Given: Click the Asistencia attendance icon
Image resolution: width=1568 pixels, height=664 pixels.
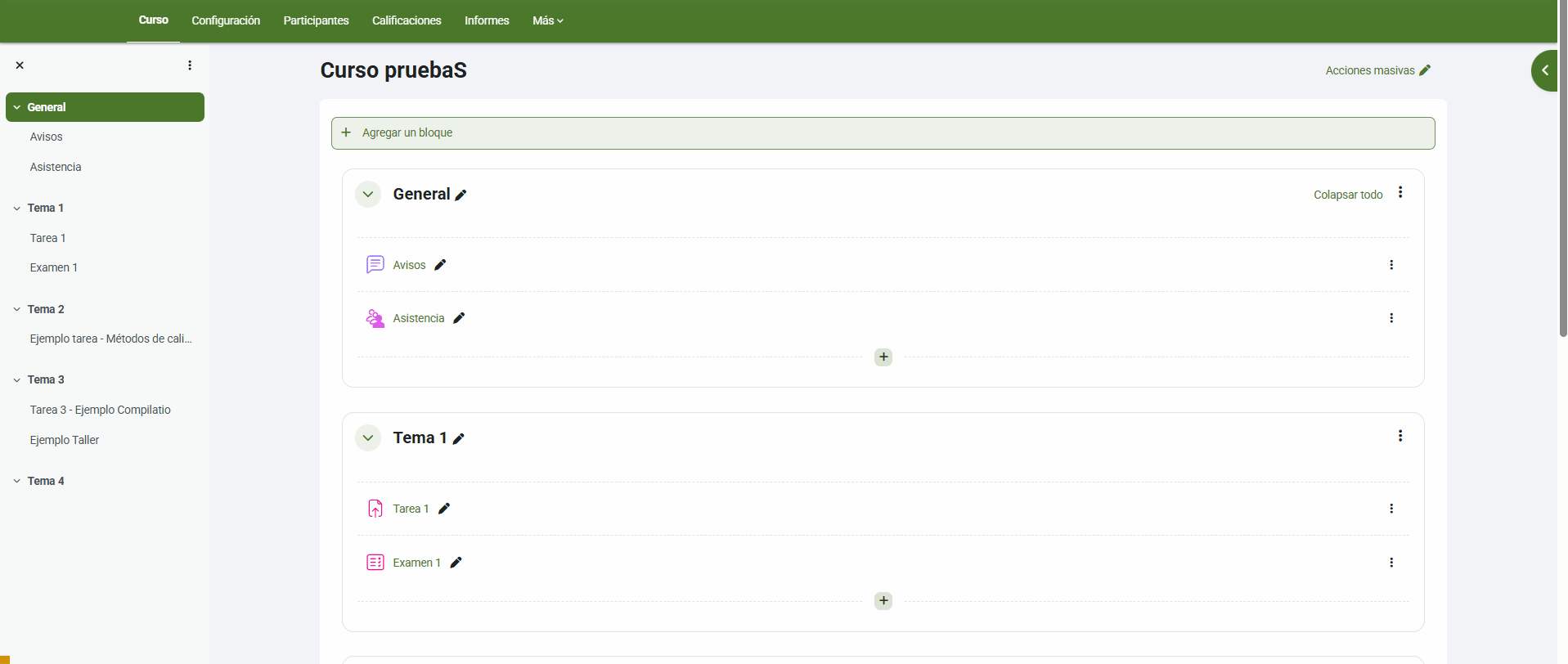Looking at the screenshot, I should click(x=375, y=318).
